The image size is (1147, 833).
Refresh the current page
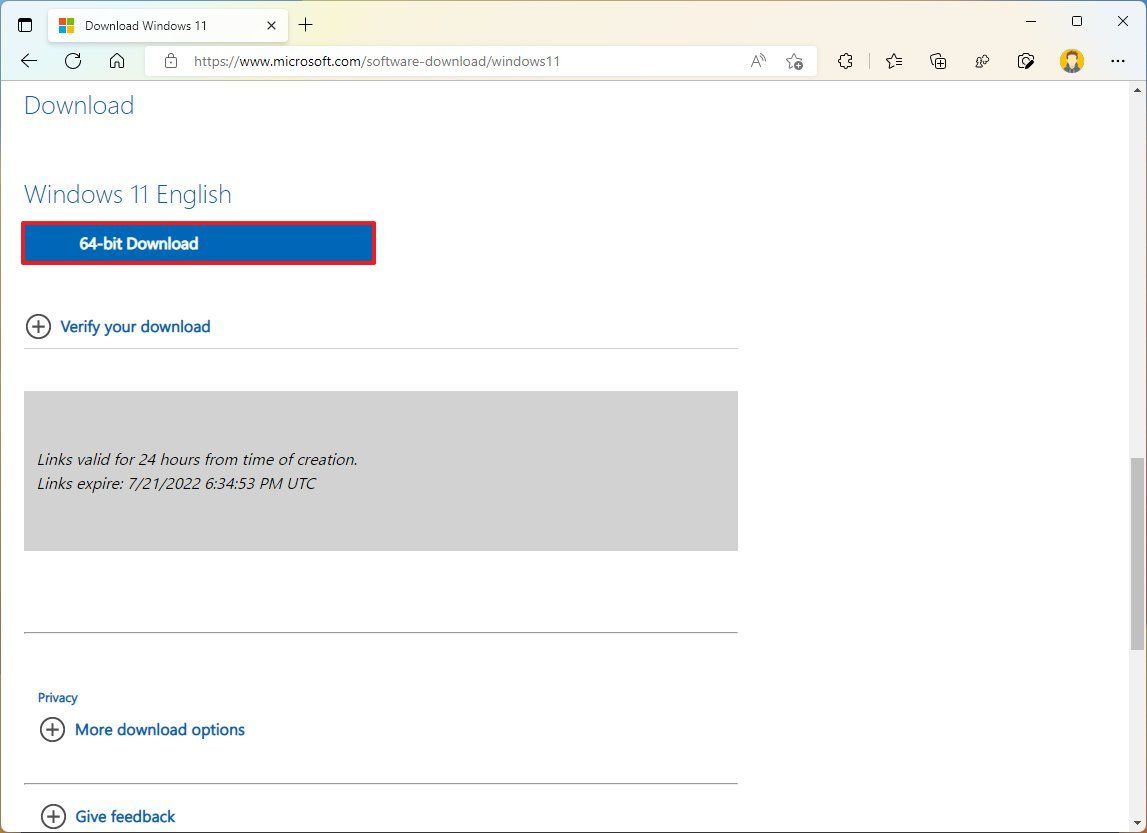click(72, 61)
